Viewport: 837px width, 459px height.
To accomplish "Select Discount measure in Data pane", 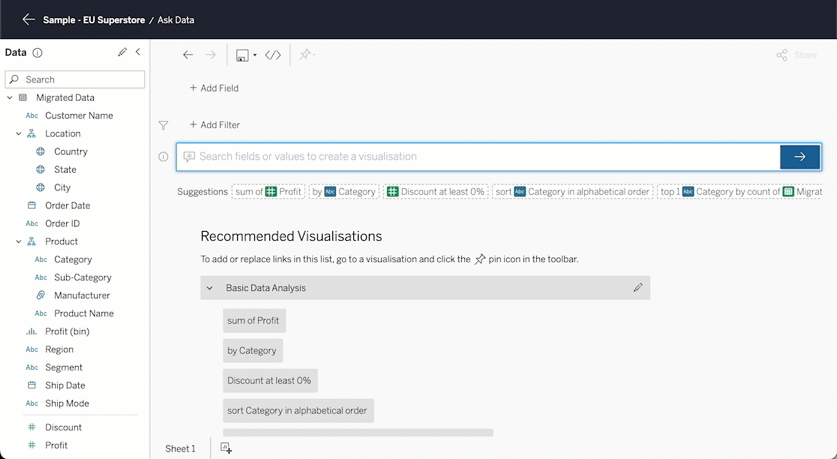I will (64, 428).
